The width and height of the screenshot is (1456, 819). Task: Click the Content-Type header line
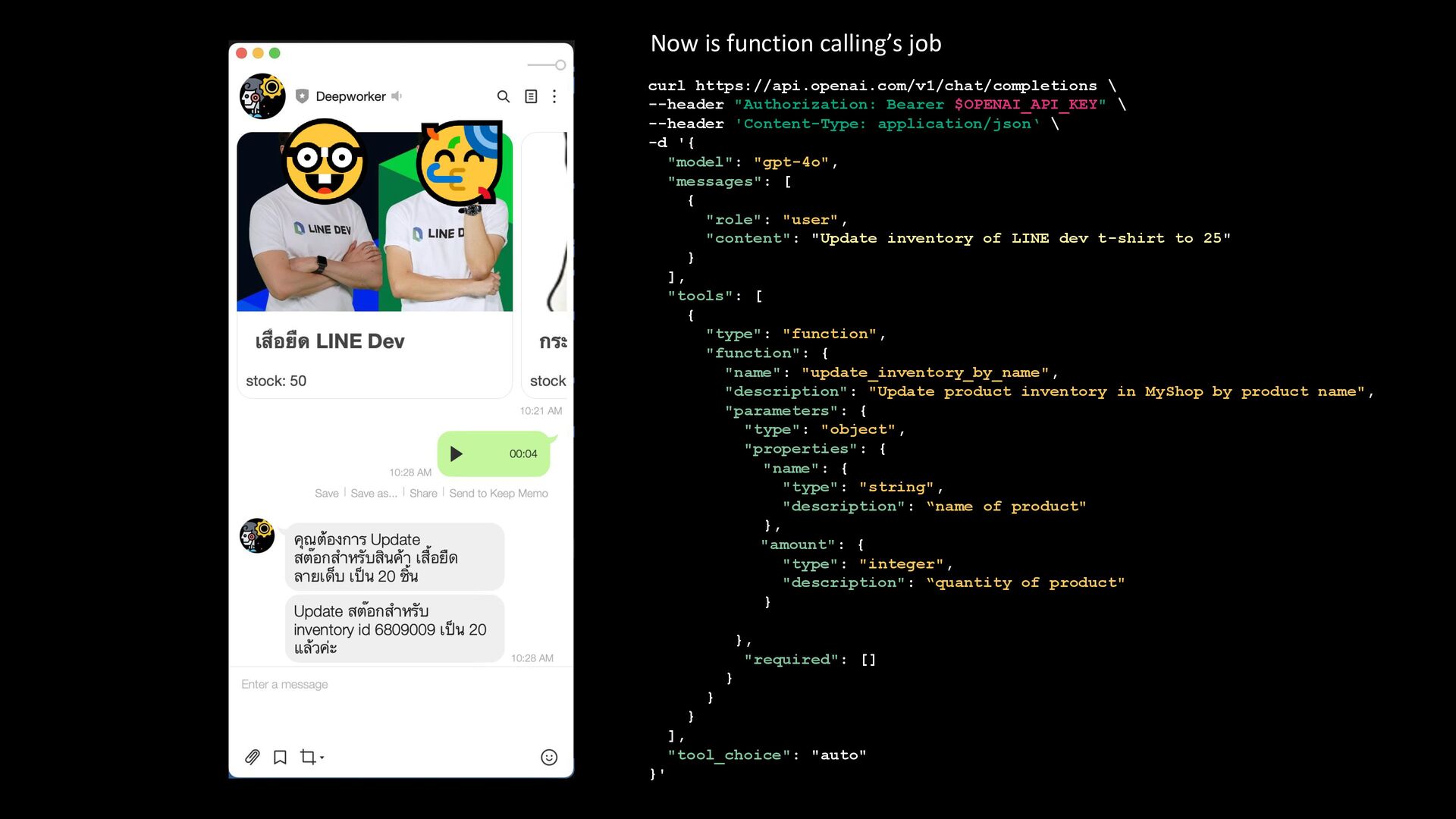click(x=853, y=124)
